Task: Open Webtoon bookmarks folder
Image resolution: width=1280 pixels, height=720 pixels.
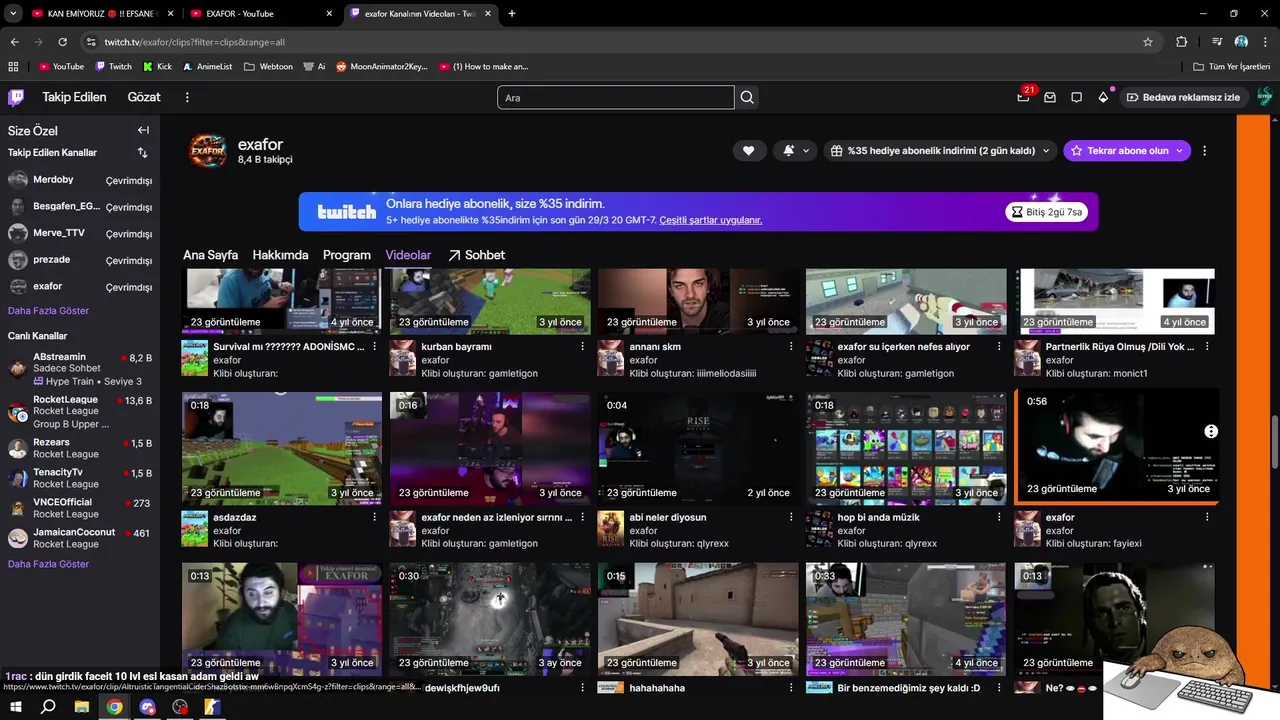Action: click(267, 66)
